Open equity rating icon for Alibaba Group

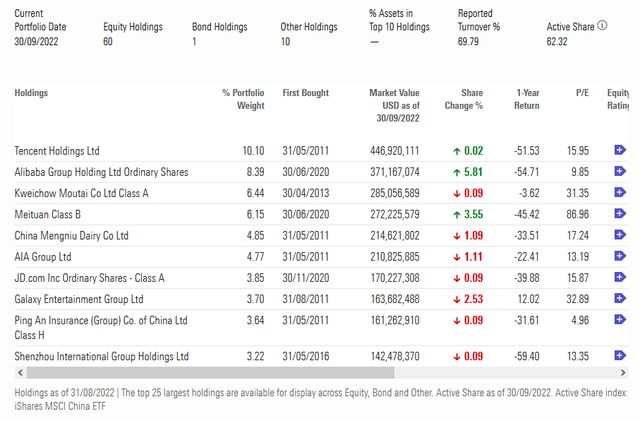point(620,171)
